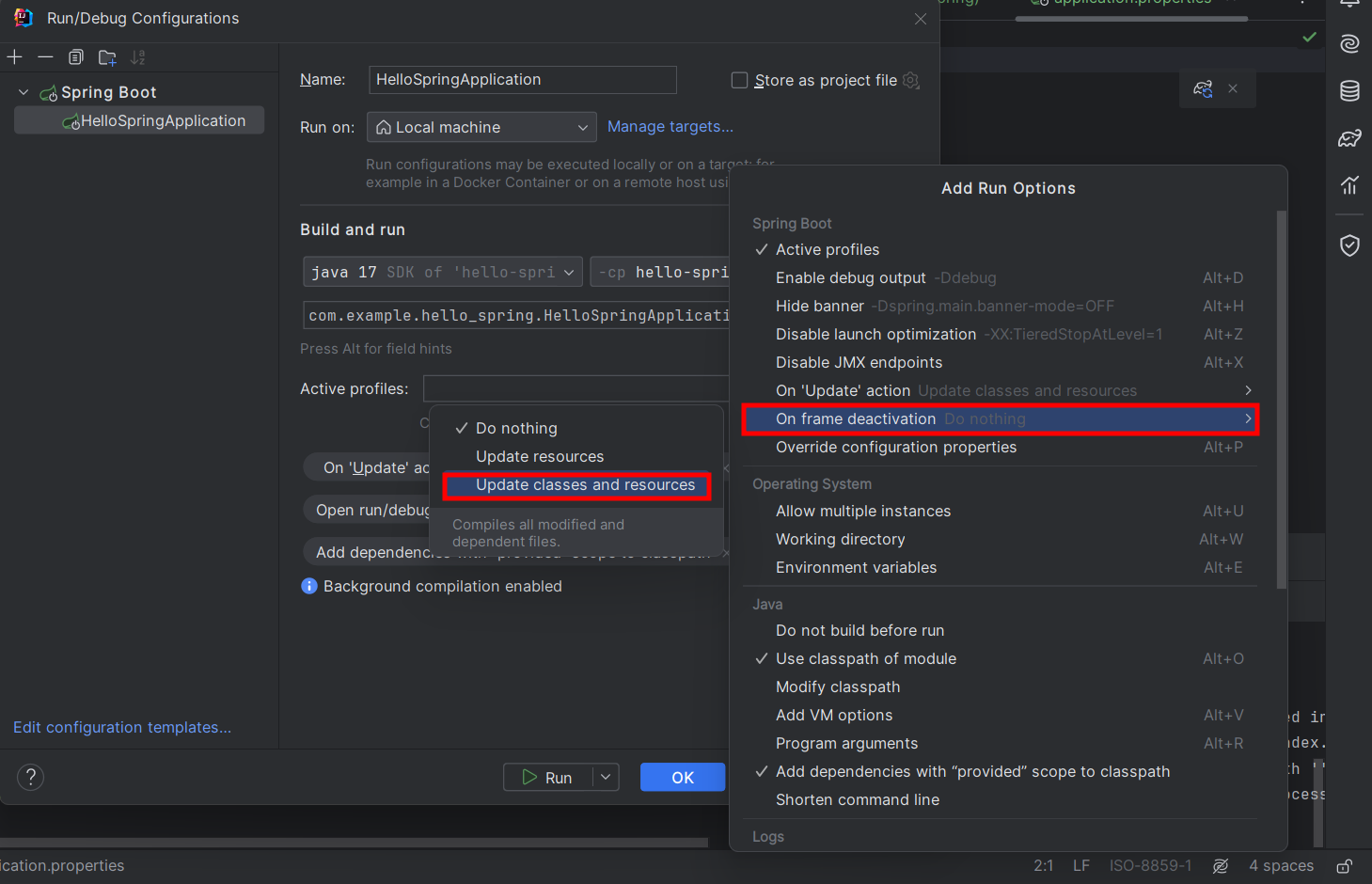Click the Manage targets link
This screenshot has height=884, width=1372.
coord(670,126)
